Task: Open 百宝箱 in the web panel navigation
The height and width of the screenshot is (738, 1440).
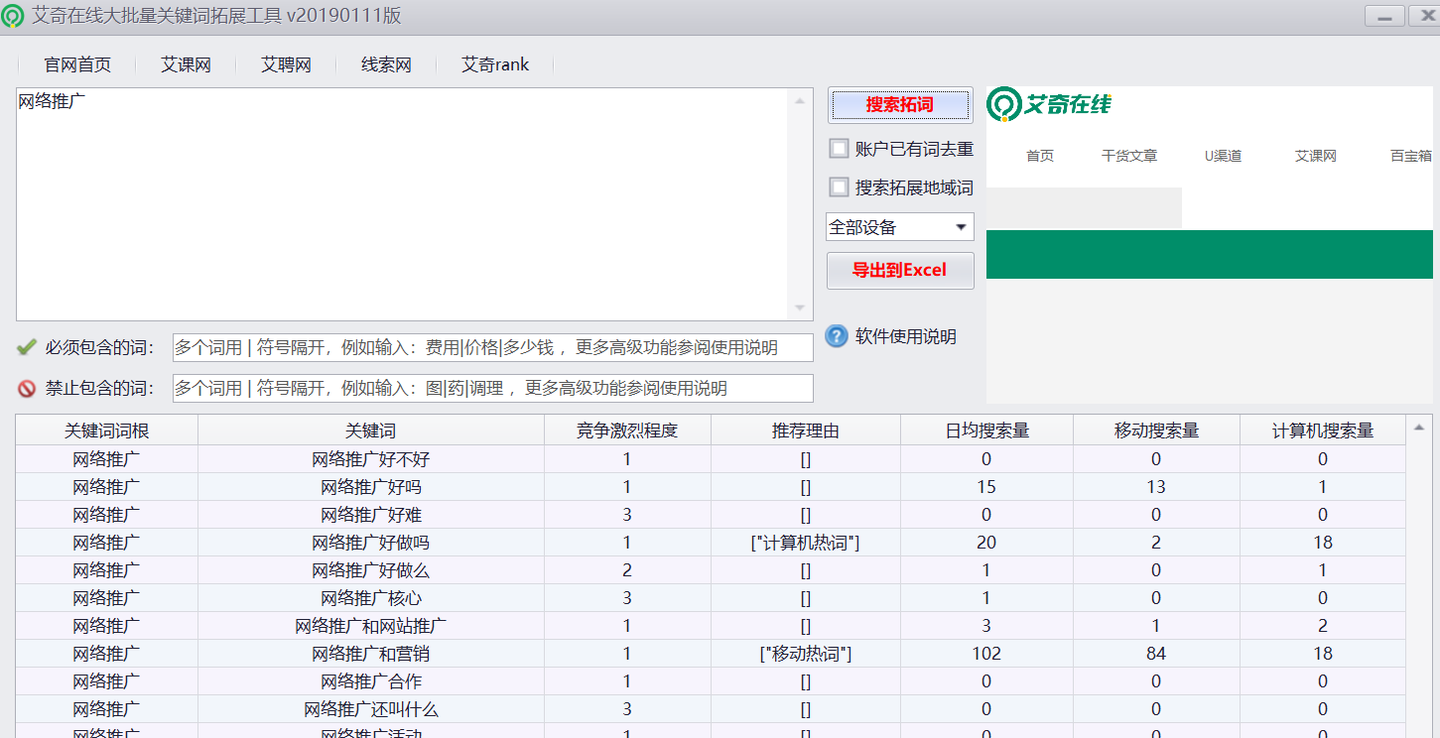Action: [x=1411, y=156]
